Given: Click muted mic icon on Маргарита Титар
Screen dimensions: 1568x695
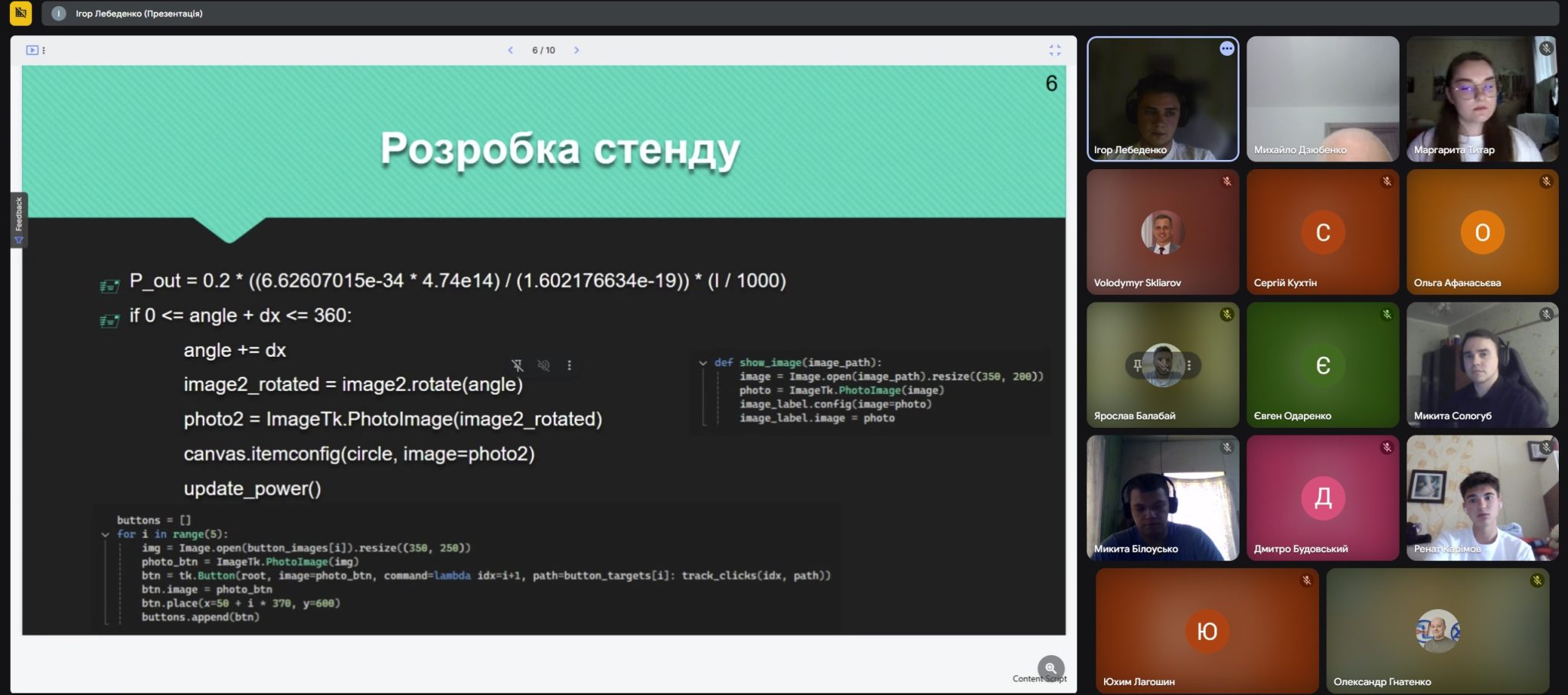Looking at the screenshot, I should point(1546,48).
